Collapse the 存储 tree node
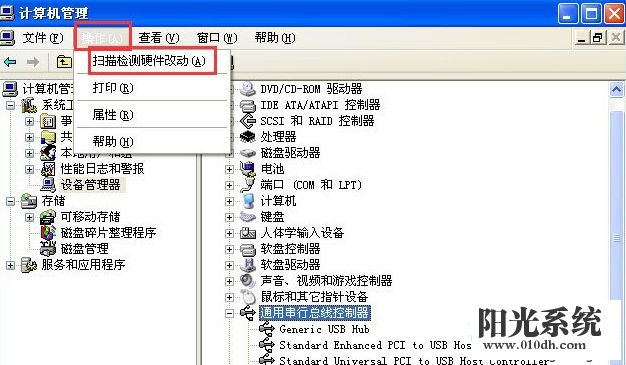This screenshot has width=626, height=365. [10, 201]
